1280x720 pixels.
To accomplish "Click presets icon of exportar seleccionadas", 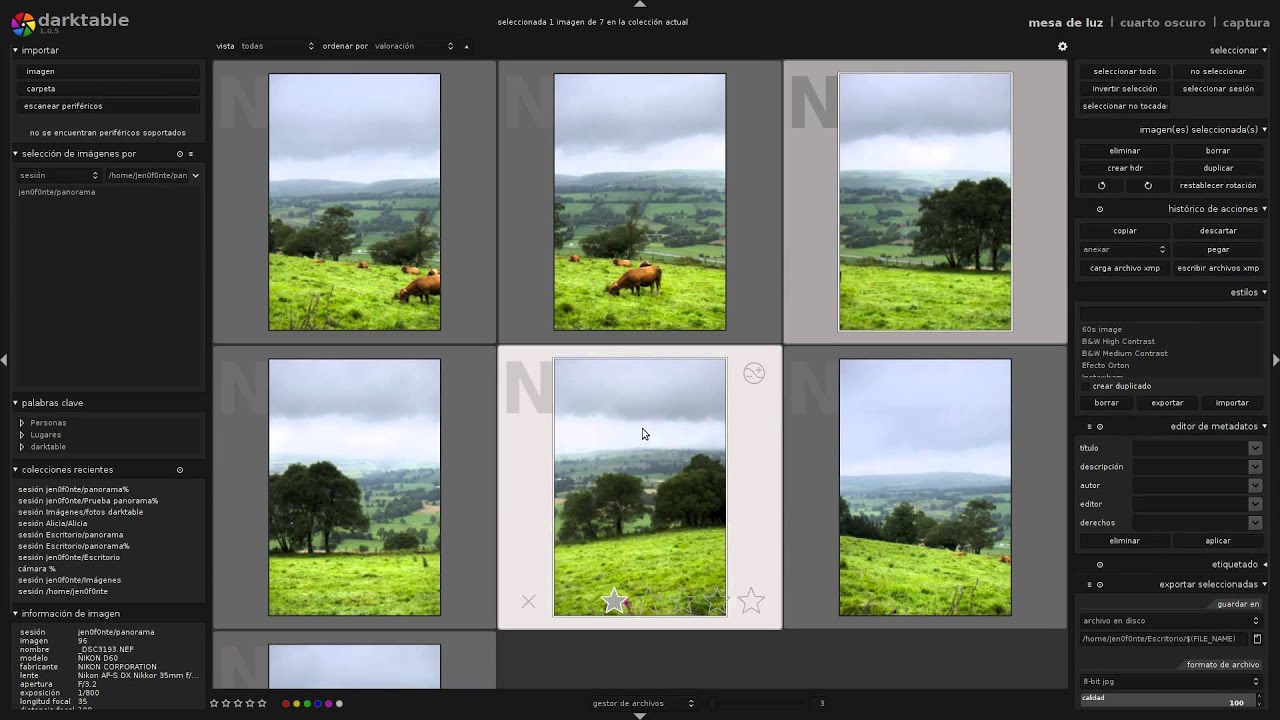I will (x=1090, y=585).
